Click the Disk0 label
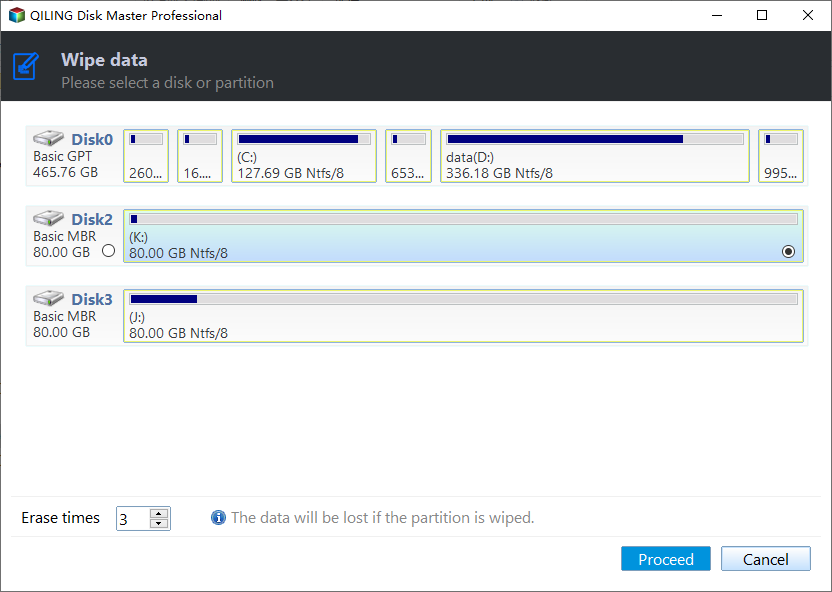The width and height of the screenshot is (832, 592). pyautogui.click(x=92, y=140)
